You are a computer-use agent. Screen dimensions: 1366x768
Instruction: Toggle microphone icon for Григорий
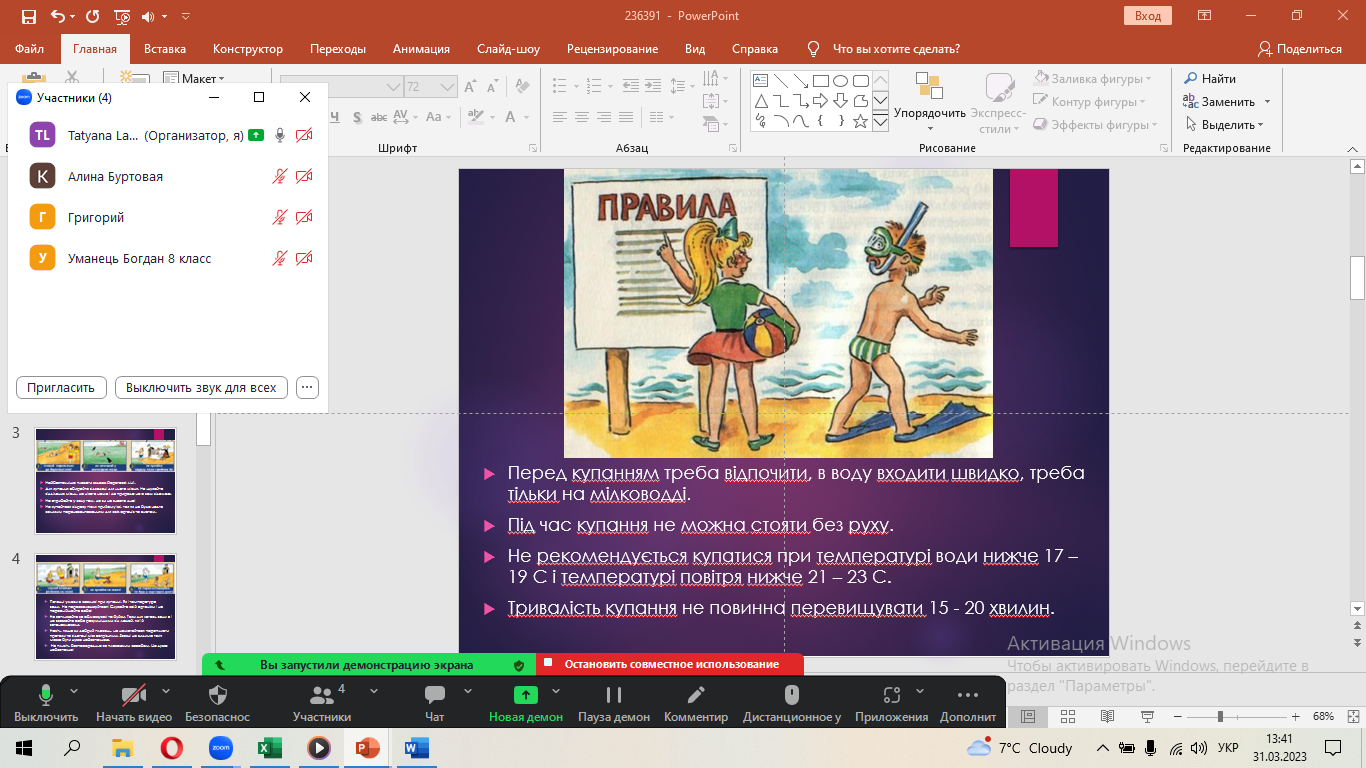tap(280, 217)
